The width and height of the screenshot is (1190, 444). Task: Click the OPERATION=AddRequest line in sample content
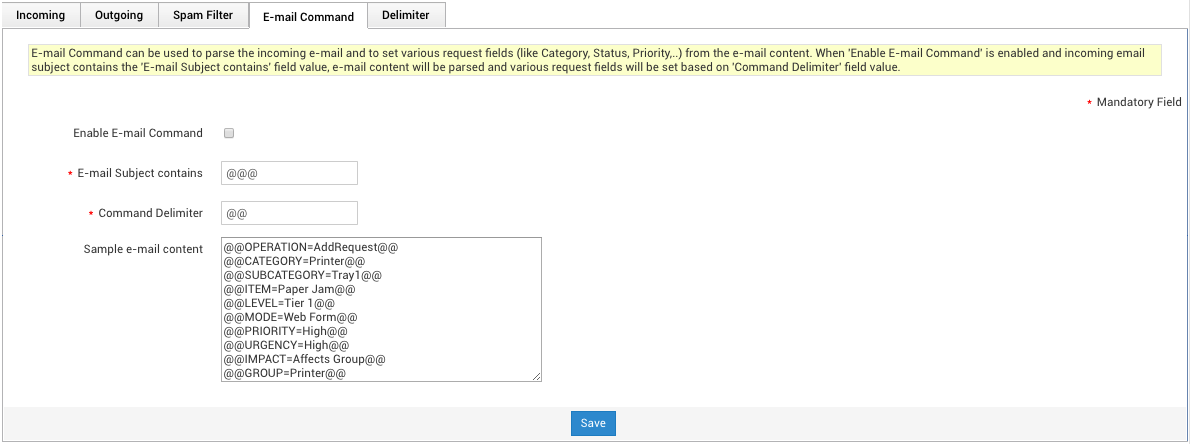312,246
